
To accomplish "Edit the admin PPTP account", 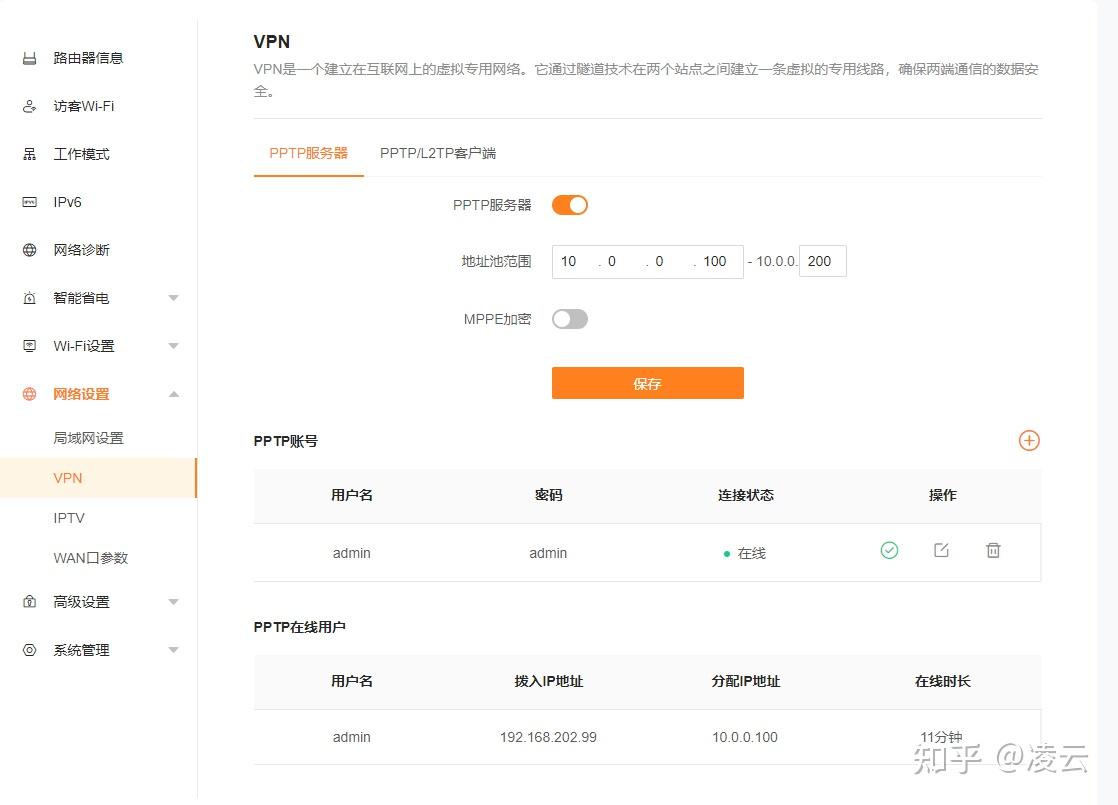I will point(941,550).
